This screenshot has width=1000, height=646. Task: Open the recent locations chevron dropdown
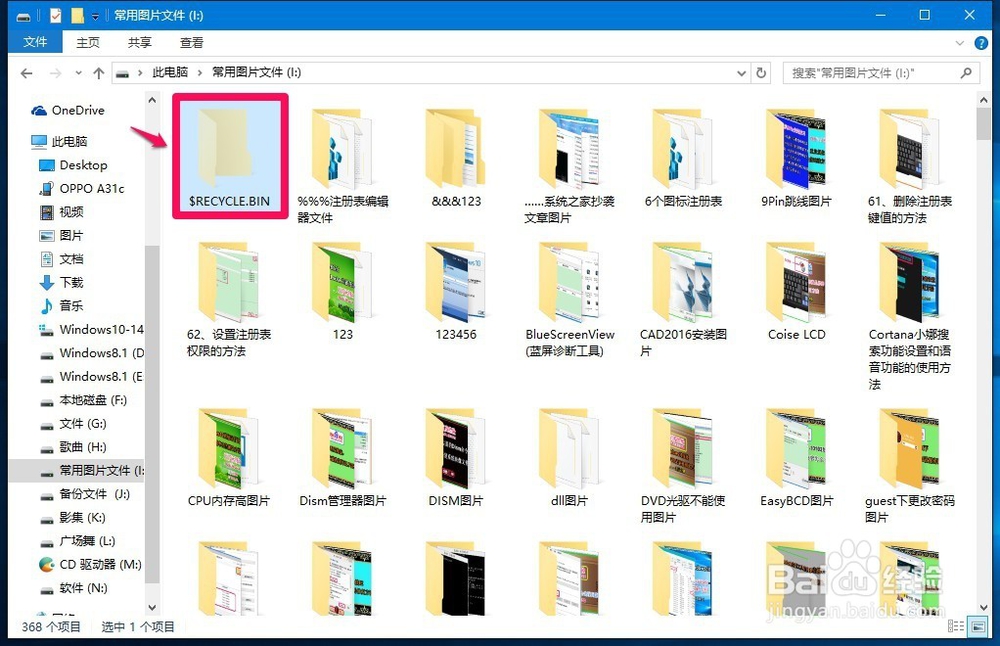(78, 72)
